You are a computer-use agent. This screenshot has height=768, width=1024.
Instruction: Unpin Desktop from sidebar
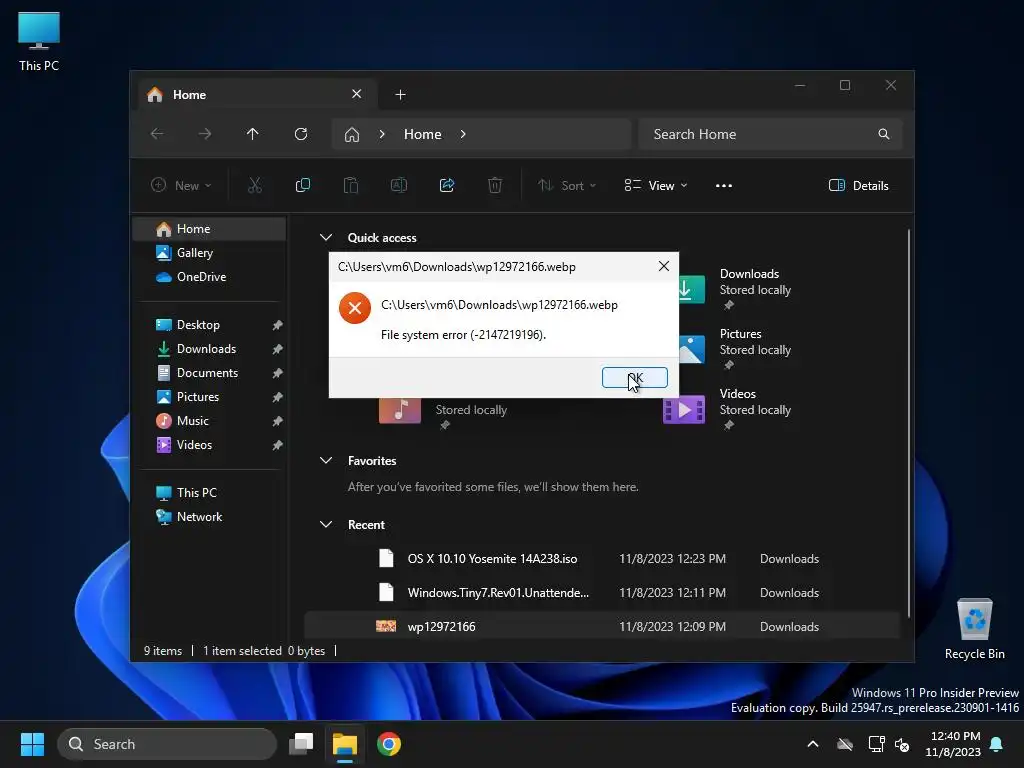pyautogui.click(x=278, y=325)
